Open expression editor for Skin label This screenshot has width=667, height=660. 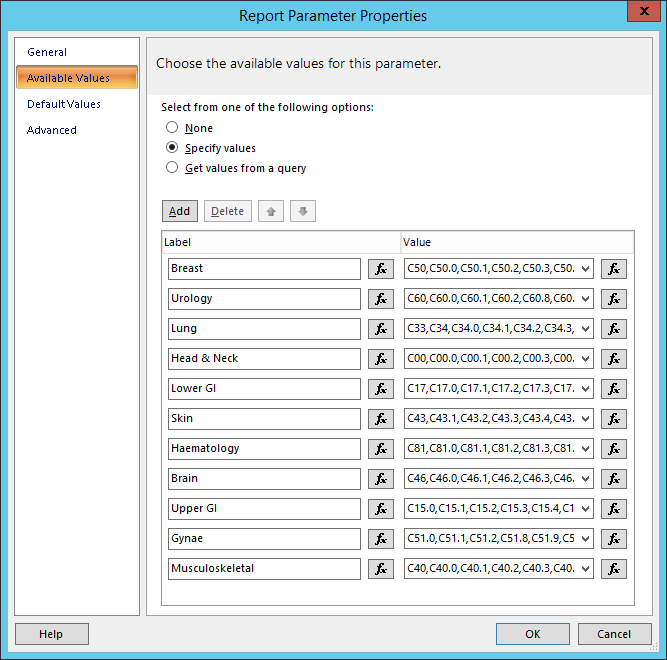click(381, 419)
